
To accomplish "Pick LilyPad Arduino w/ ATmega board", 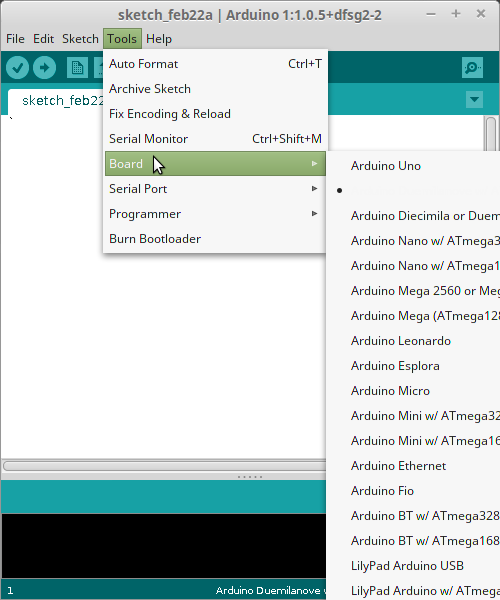I will click(x=414, y=590).
